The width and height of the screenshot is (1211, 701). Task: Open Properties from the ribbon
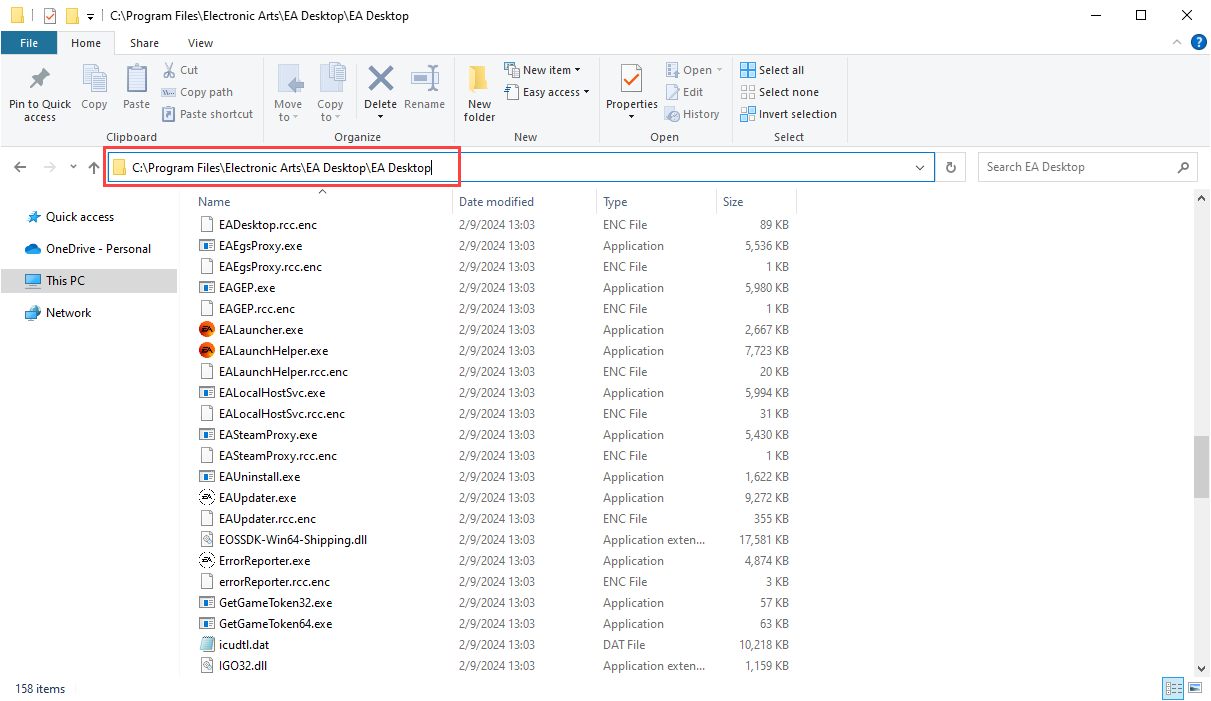pyautogui.click(x=631, y=80)
